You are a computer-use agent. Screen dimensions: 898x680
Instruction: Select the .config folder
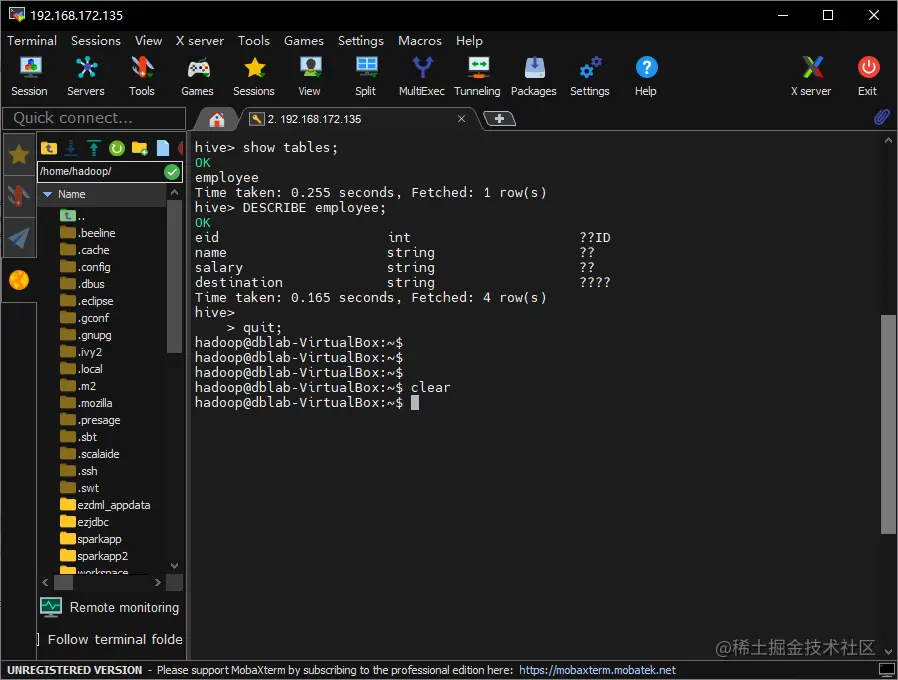85,267
